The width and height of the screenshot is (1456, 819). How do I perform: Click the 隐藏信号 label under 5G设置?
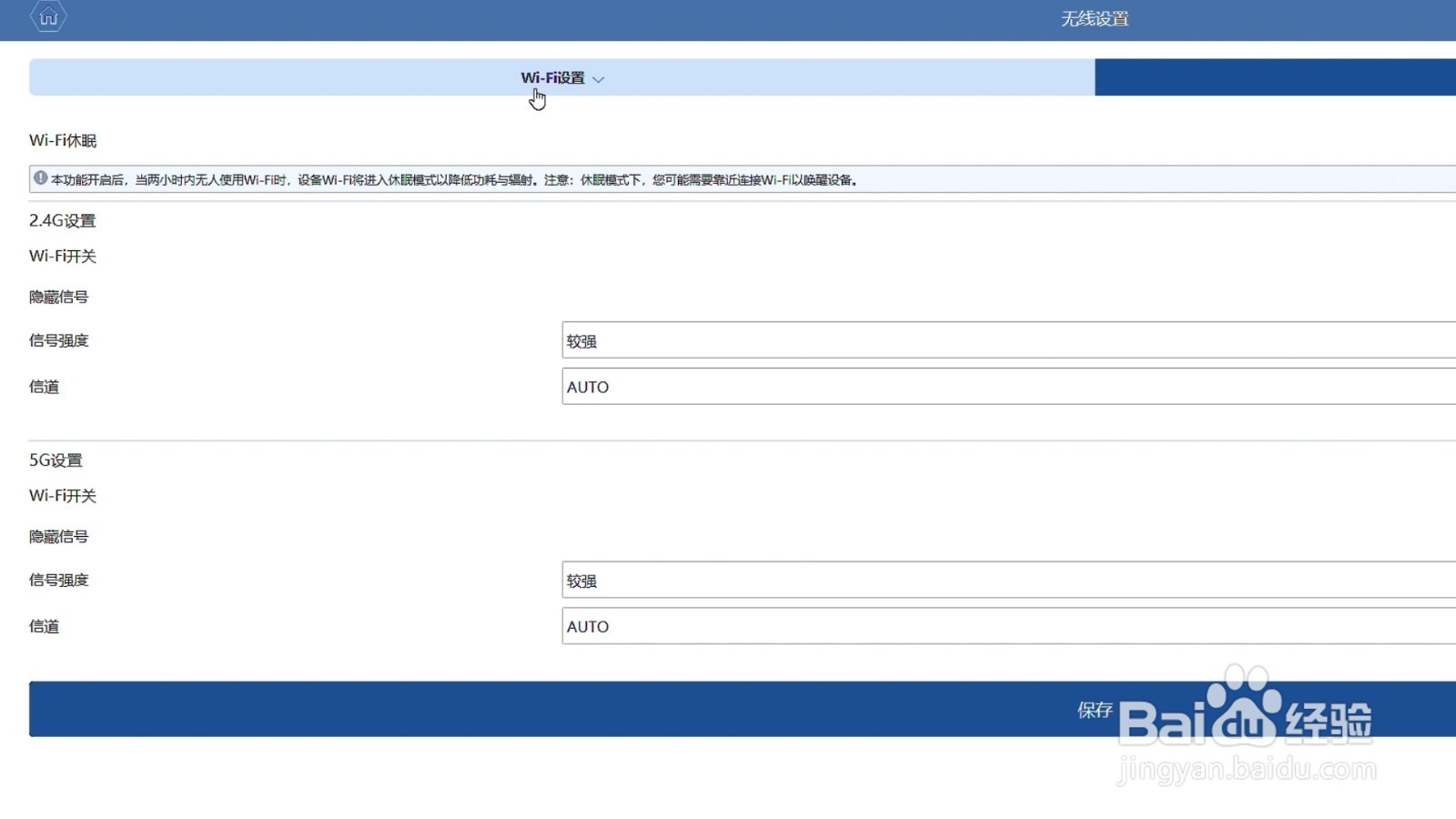[x=59, y=537]
